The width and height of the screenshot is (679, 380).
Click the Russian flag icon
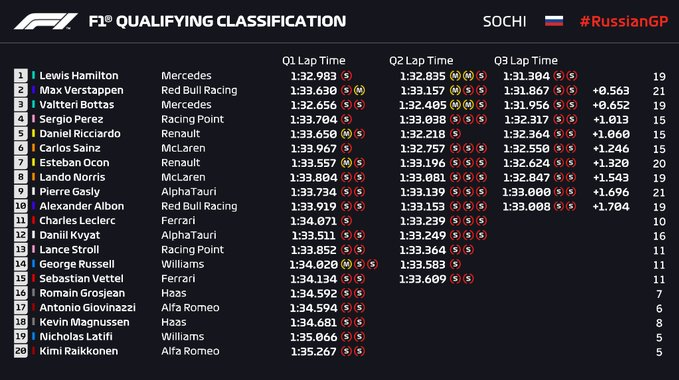point(554,21)
